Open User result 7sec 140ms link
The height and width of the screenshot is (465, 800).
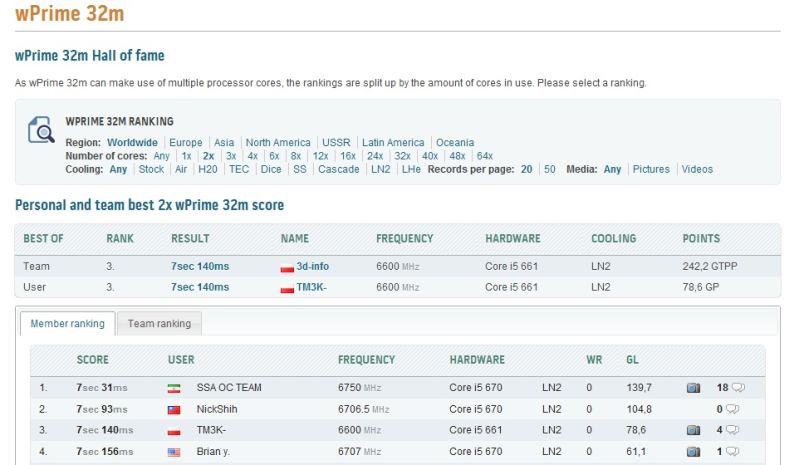tap(200, 287)
